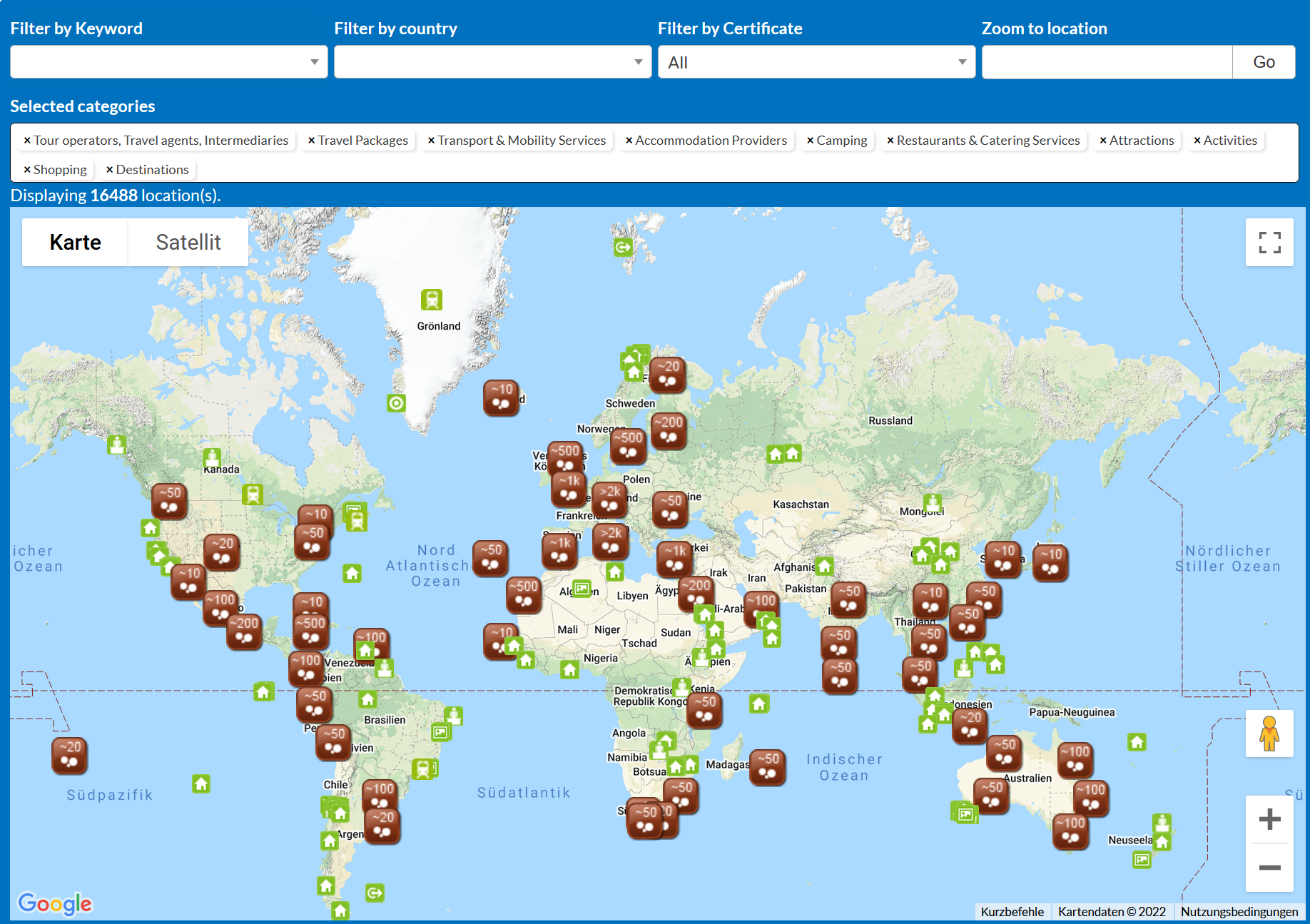
Task: Zoom out with the minus button
Action: (x=1269, y=868)
